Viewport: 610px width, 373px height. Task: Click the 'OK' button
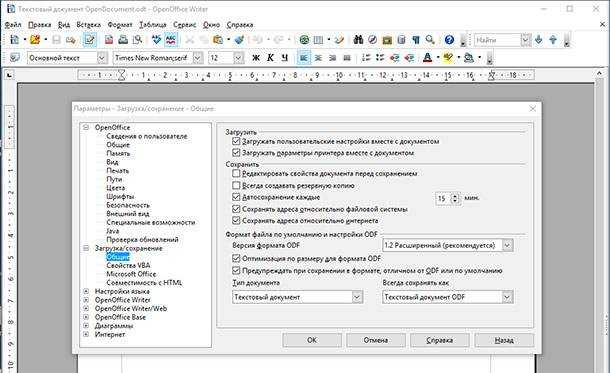[312, 340]
